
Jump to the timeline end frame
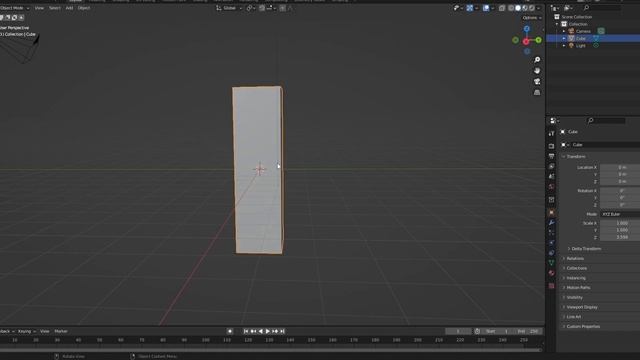pos(282,331)
